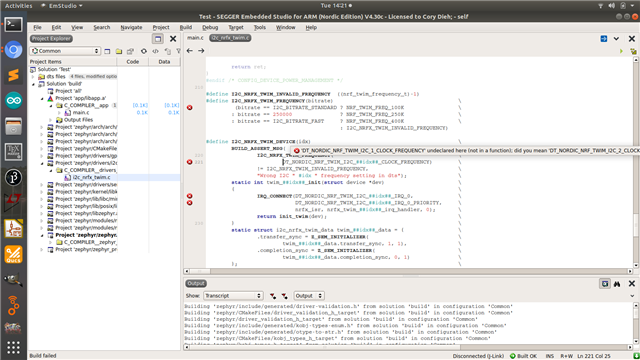Show applications grid in dock
Image resolution: width=640 pixels, height=360 pixels.
click(x=13, y=347)
